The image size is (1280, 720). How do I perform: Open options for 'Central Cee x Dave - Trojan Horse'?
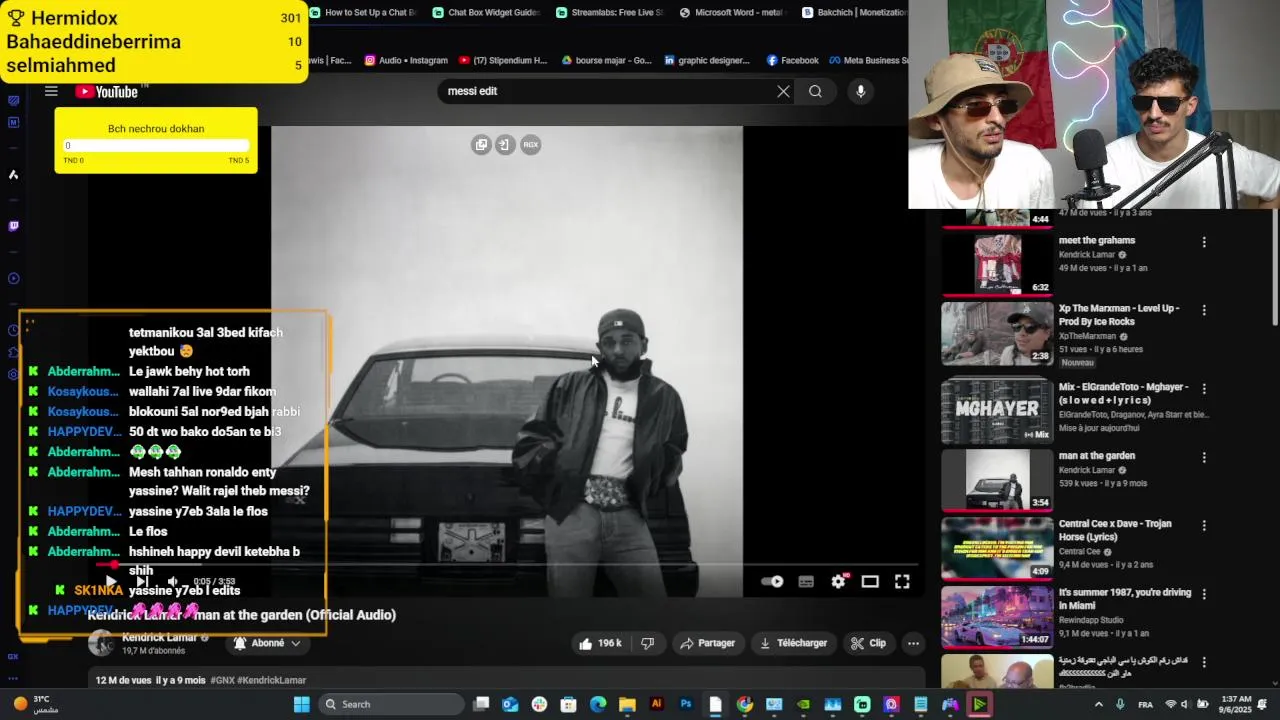coord(1204,525)
